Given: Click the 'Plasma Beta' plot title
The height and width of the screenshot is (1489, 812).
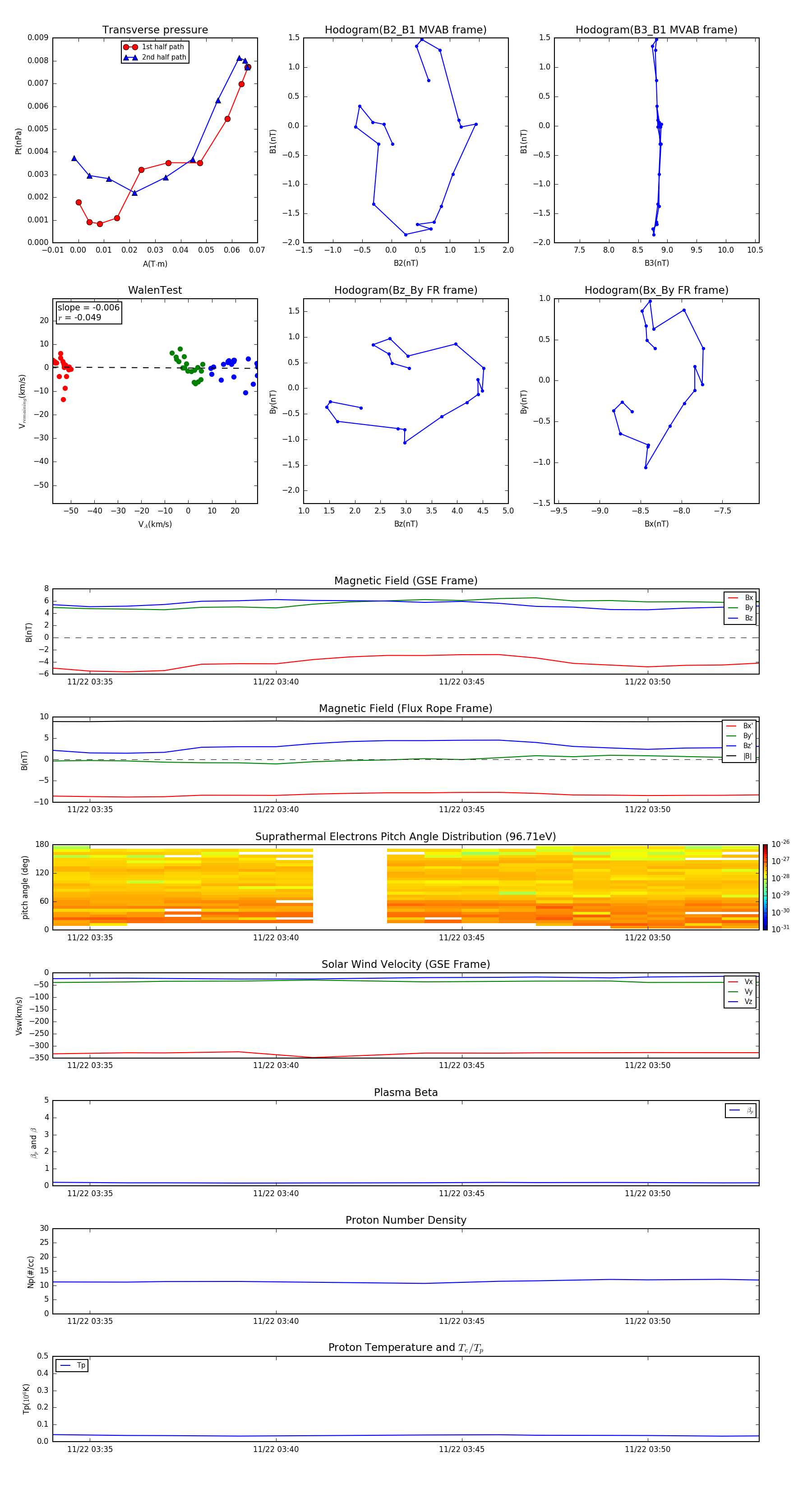Looking at the screenshot, I should [406, 1092].
